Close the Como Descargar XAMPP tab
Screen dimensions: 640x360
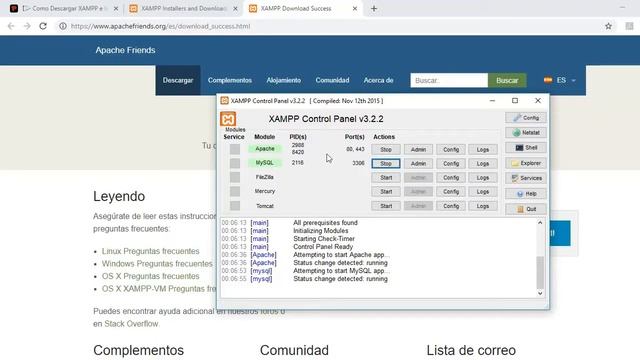(x=116, y=9)
